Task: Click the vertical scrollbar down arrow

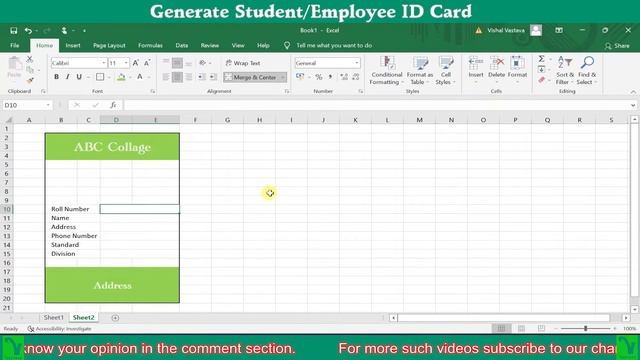Action: point(634,309)
